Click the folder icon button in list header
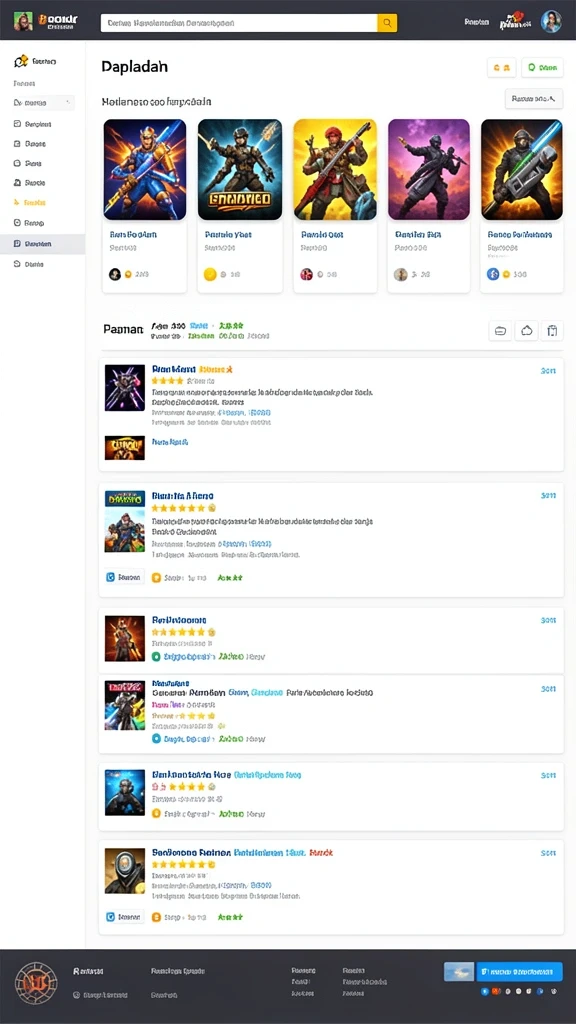Image resolution: width=576 pixels, height=1024 pixels. click(x=500, y=330)
